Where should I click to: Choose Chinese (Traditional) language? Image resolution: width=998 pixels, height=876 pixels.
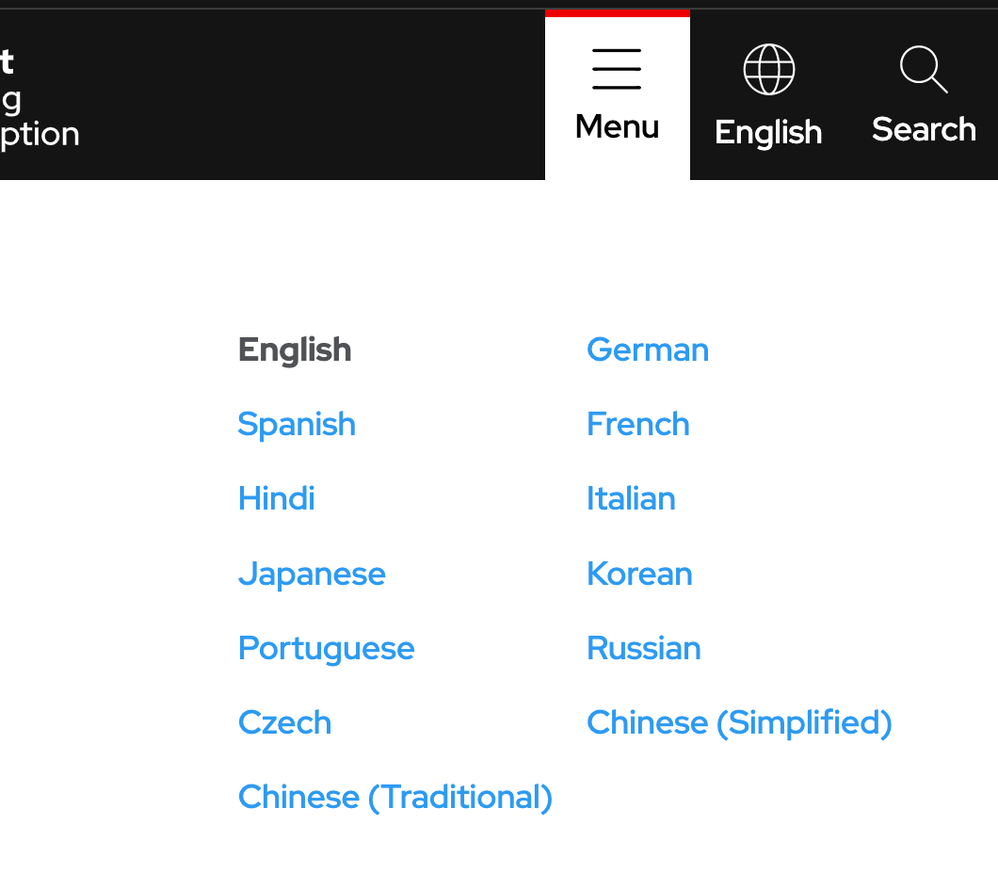click(x=395, y=797)
